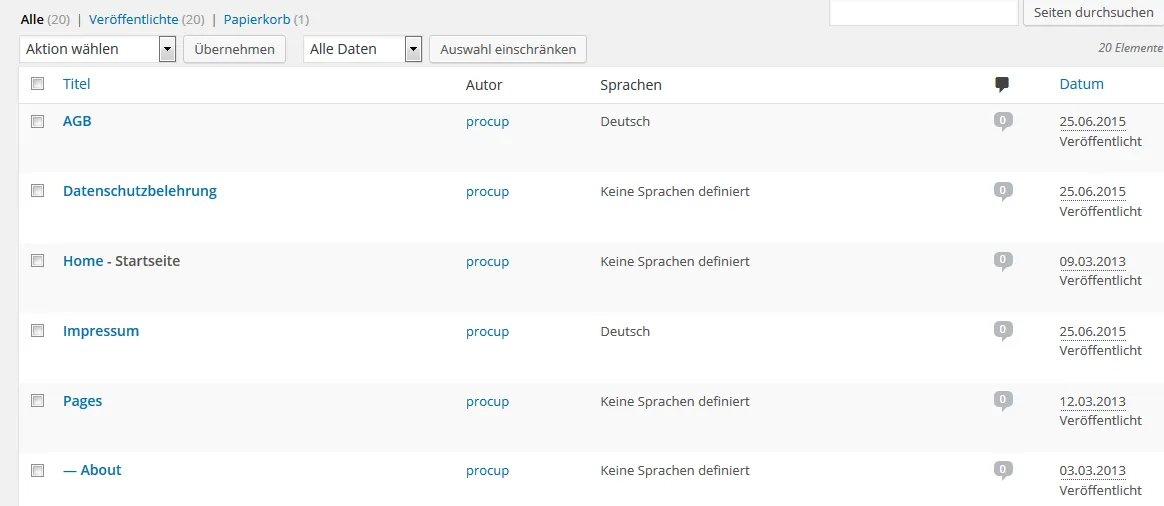Click comment count bubble in Home row
1164x506 pixels.
pyautogui.click(x=1003, y=260)
